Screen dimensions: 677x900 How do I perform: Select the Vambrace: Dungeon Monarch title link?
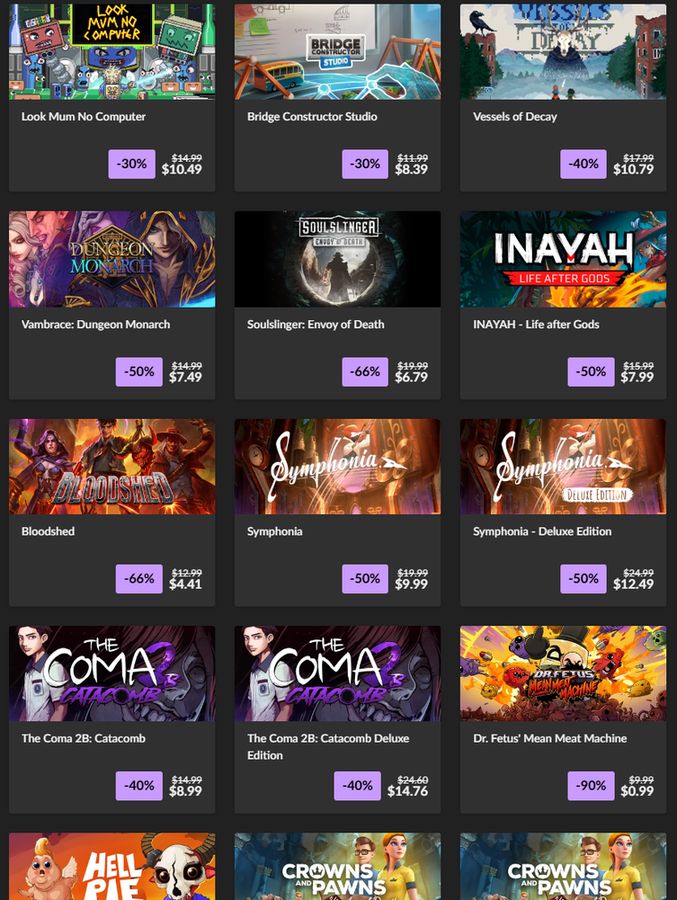[x=96, y=324]
